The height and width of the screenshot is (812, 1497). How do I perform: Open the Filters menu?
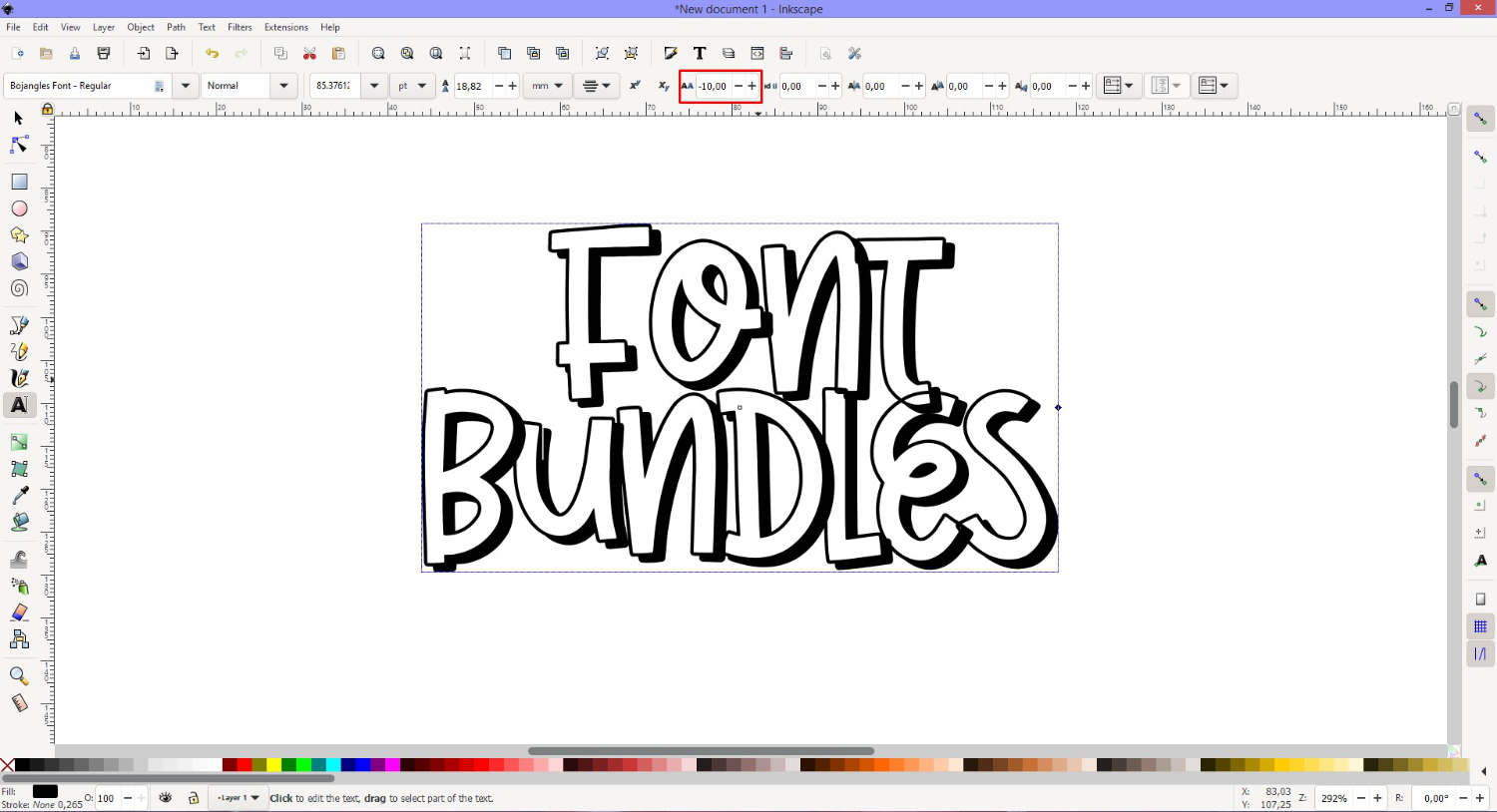pyautogui.click(x=240, y=27)
